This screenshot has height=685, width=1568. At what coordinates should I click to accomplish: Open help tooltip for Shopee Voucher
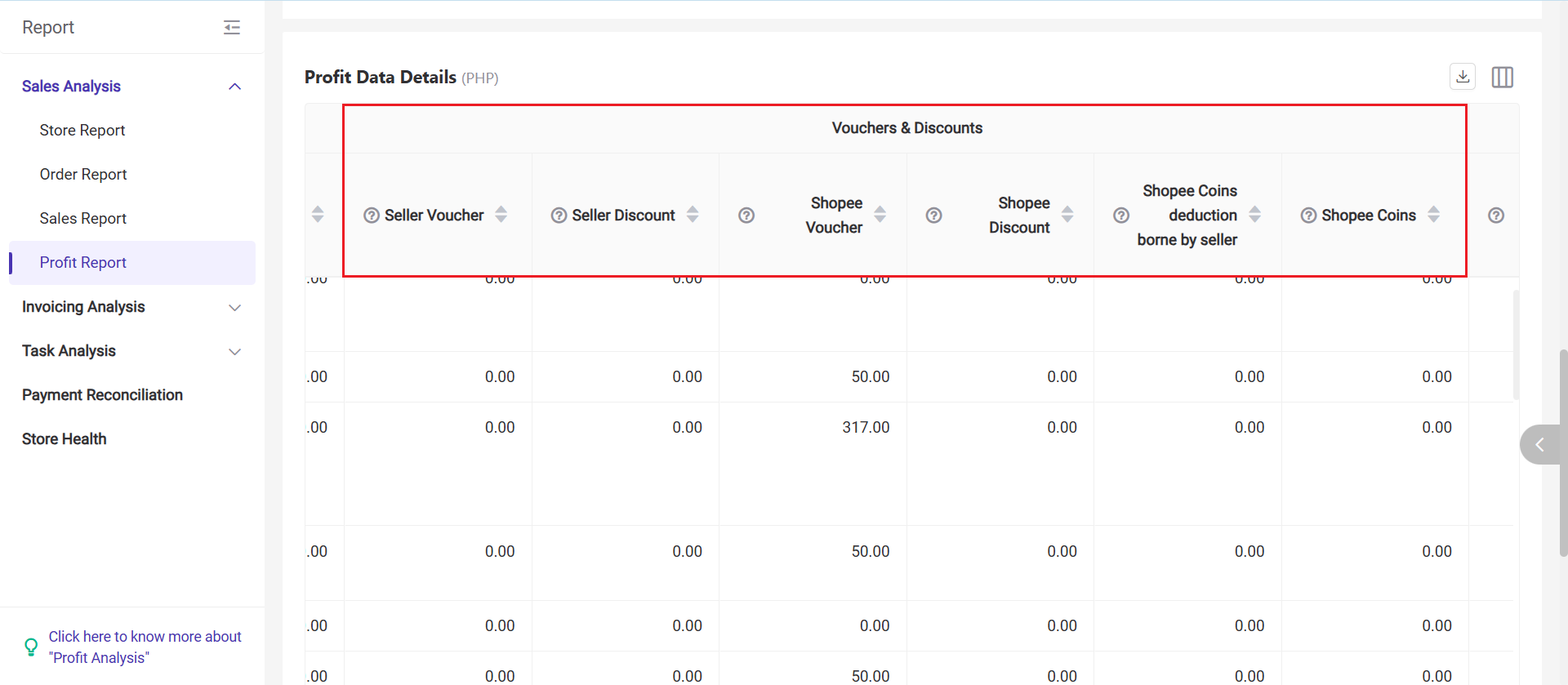[746, 216]
